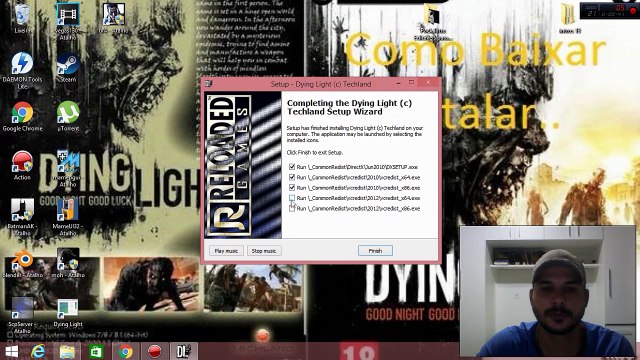Image resolution: width=640 pixels, height=360 pixels.
Task: Open the BatmanAK shortcut icon
Action: (22, 216)
